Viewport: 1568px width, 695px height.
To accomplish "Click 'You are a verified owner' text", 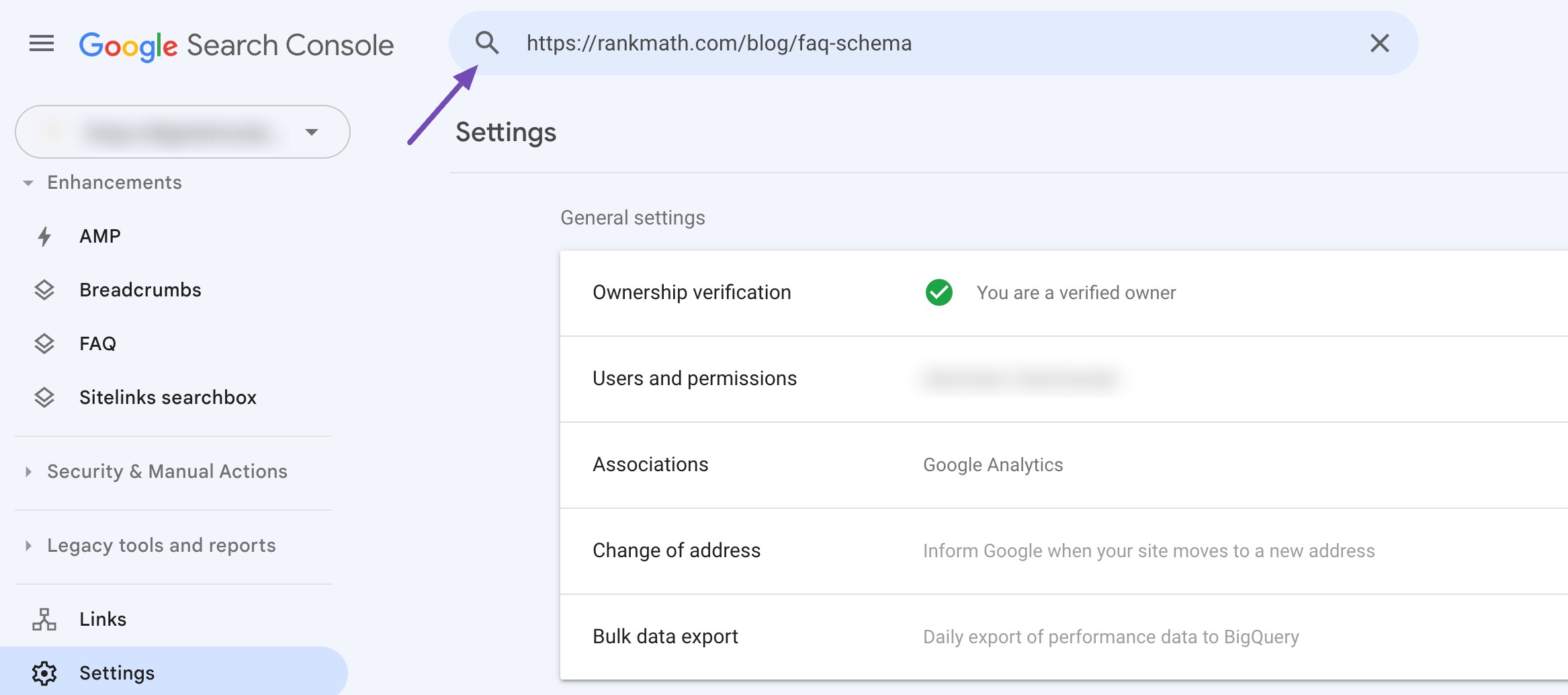I will [1076, 292].
